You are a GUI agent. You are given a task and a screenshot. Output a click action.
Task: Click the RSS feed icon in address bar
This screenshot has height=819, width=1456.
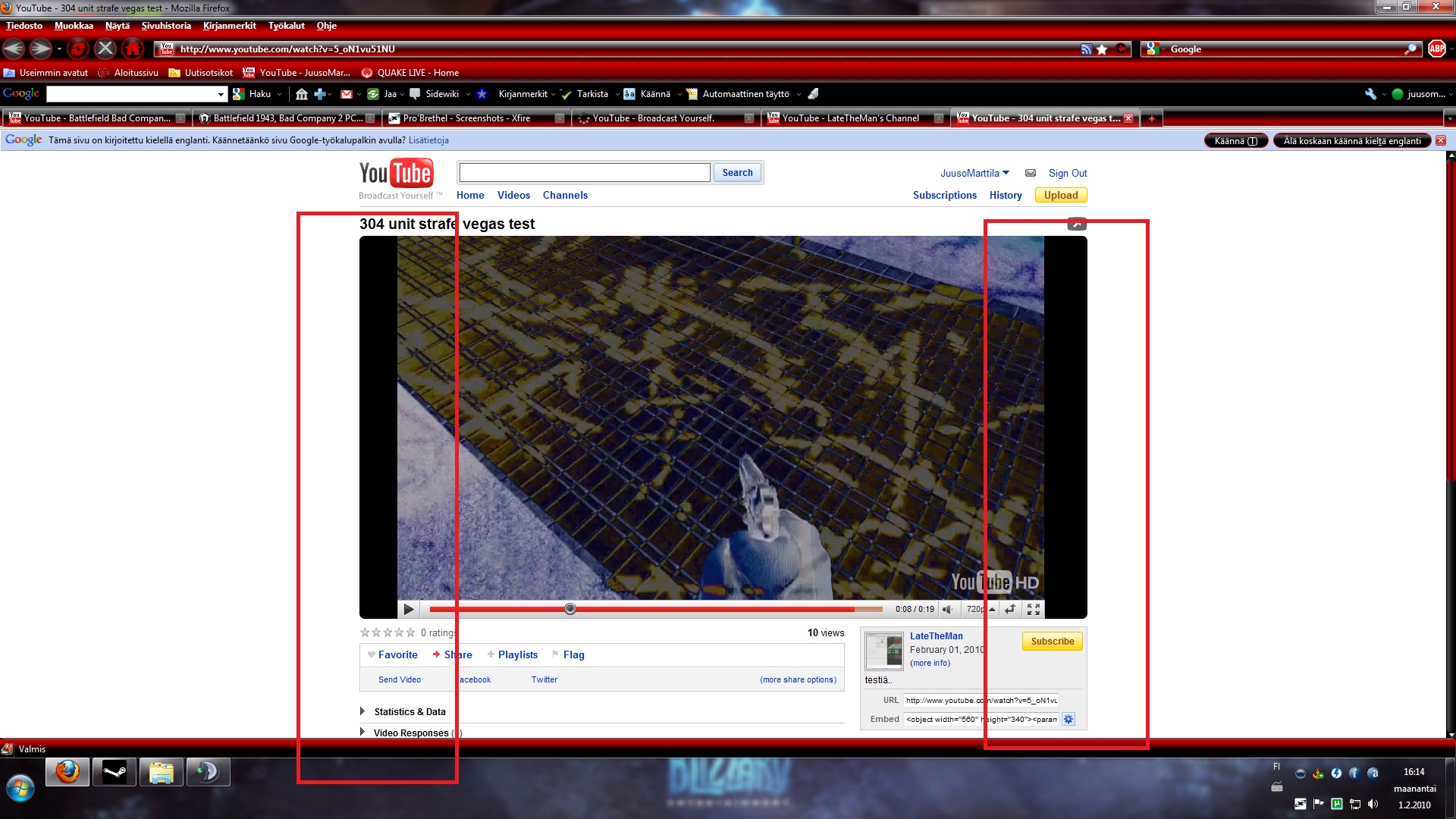click(x=1087, y=49)
